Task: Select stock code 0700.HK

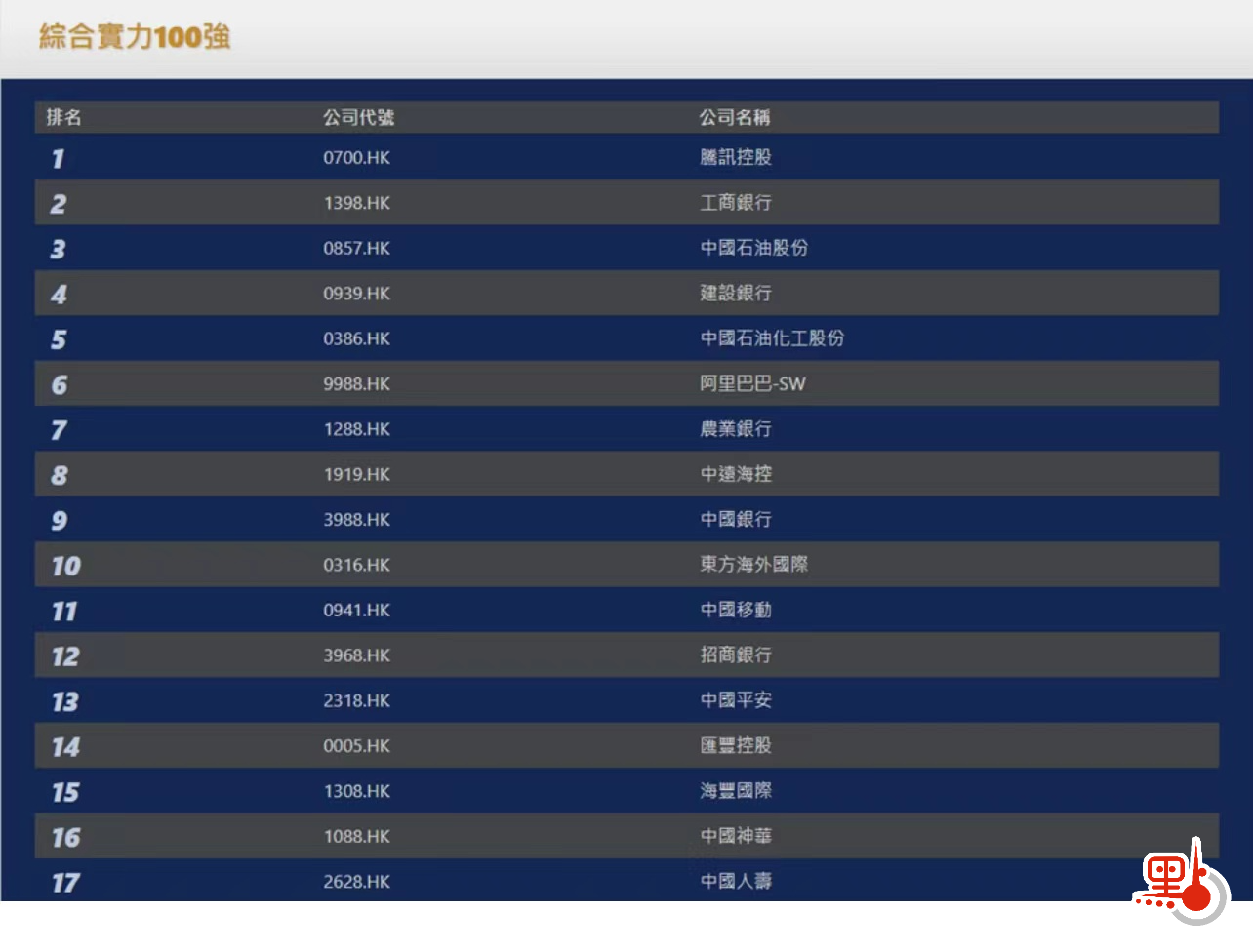Action: pos(356,157)
